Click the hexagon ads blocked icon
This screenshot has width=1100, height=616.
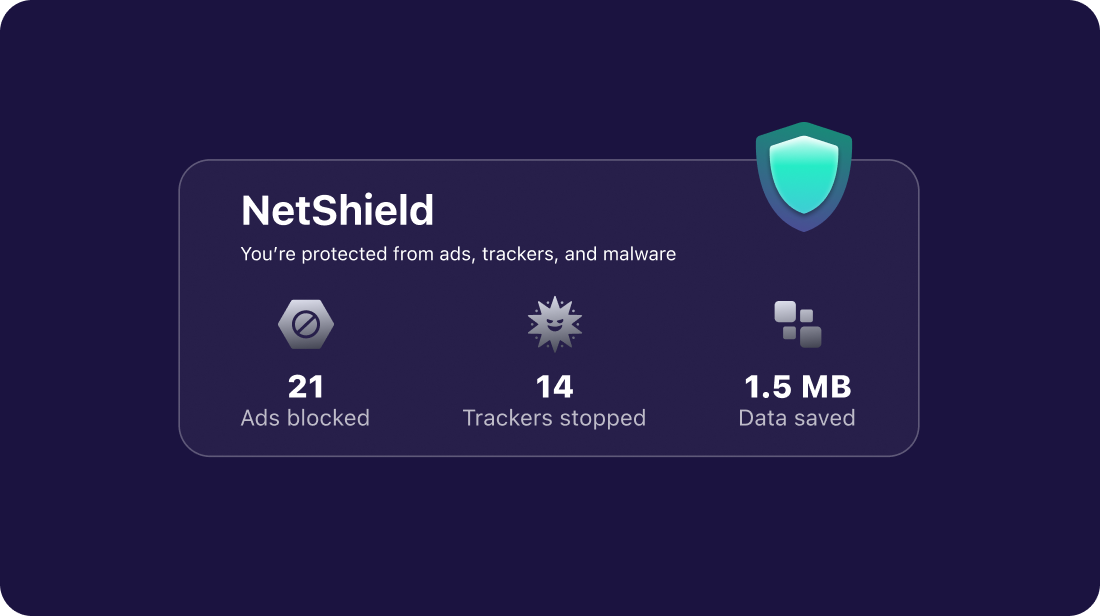(306, 325)
